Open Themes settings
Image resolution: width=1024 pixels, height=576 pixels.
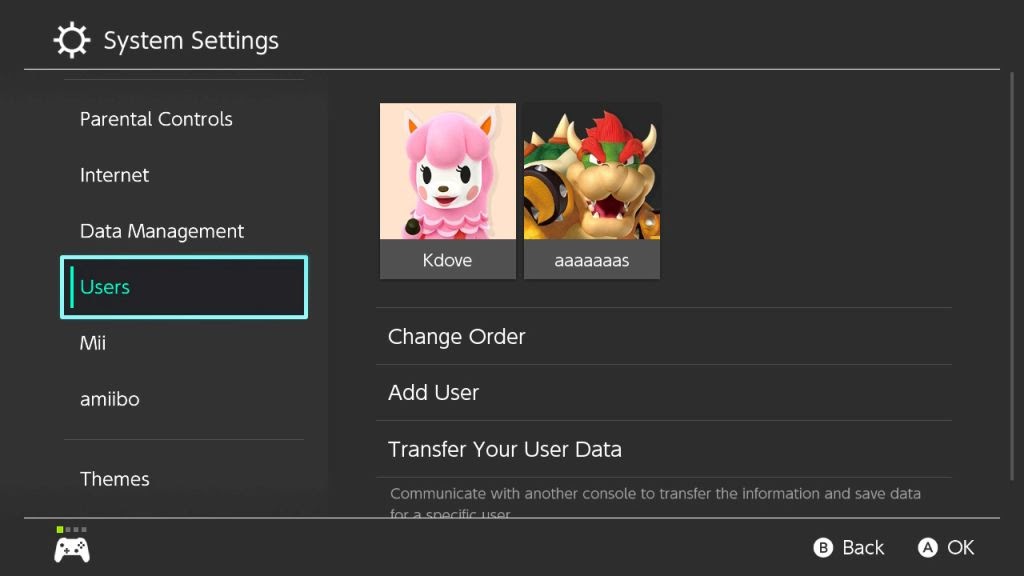pyautogui.click(x=115, y=479)
